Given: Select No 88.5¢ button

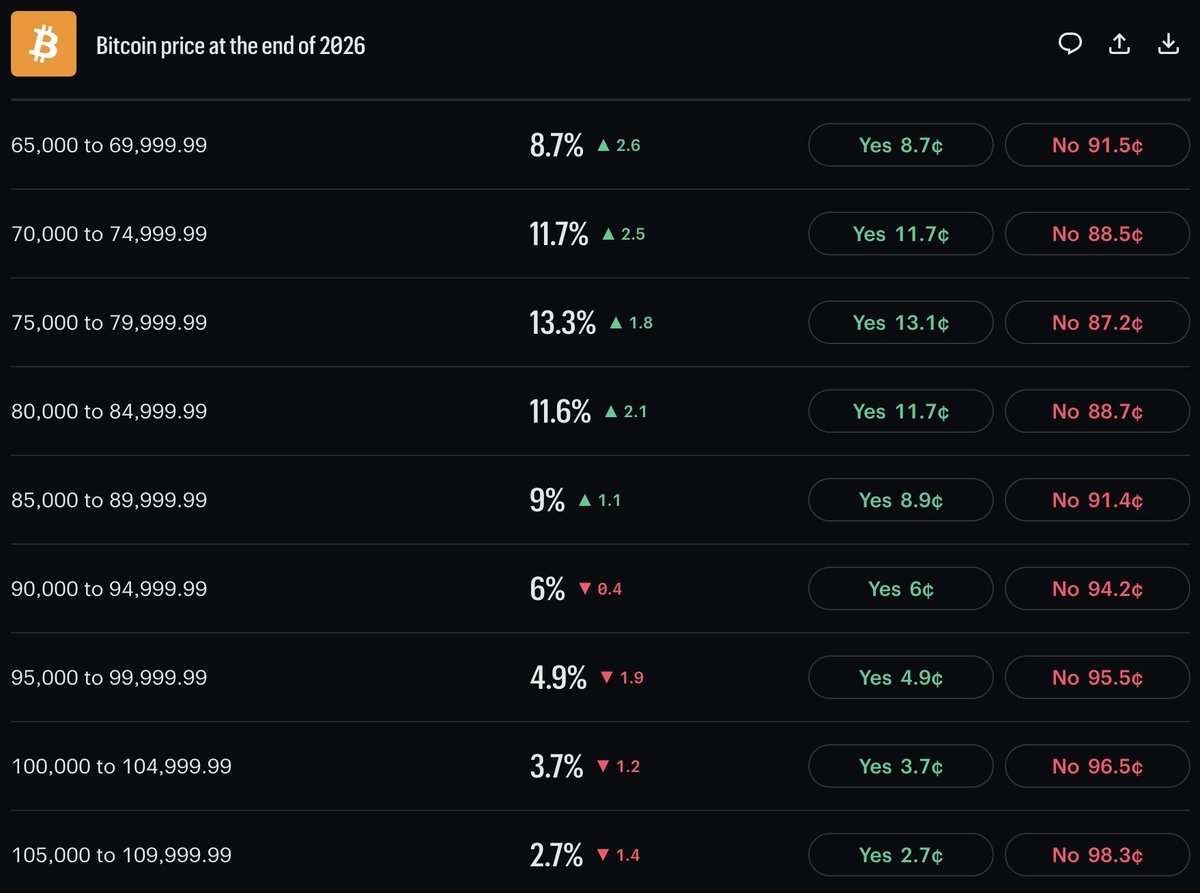Looking at the screenshot, I should (x=1097, y=234).
